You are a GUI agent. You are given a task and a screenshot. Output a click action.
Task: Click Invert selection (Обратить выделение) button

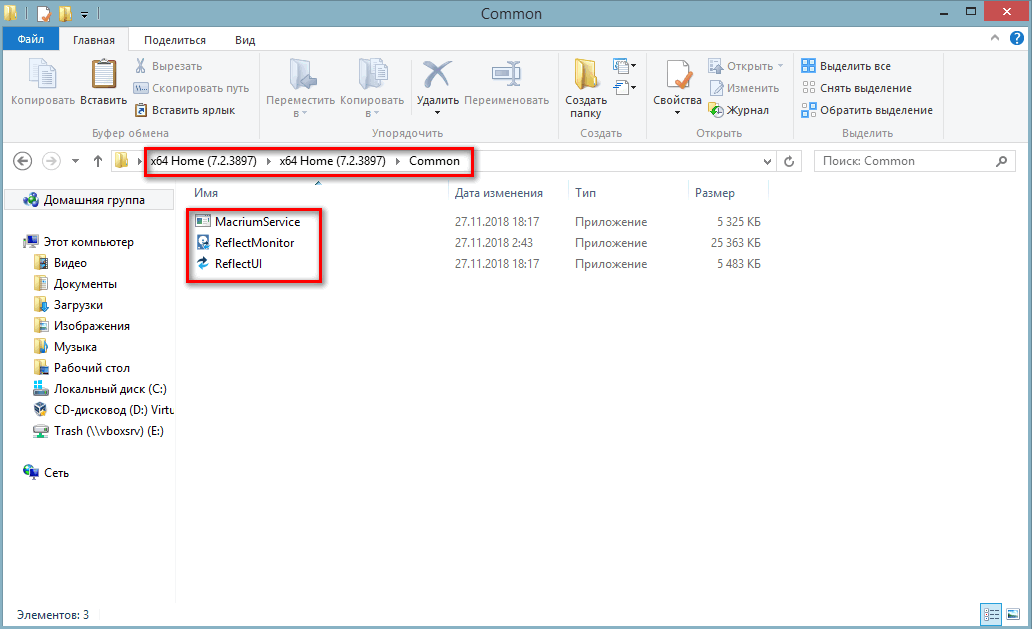click(866, 110)
